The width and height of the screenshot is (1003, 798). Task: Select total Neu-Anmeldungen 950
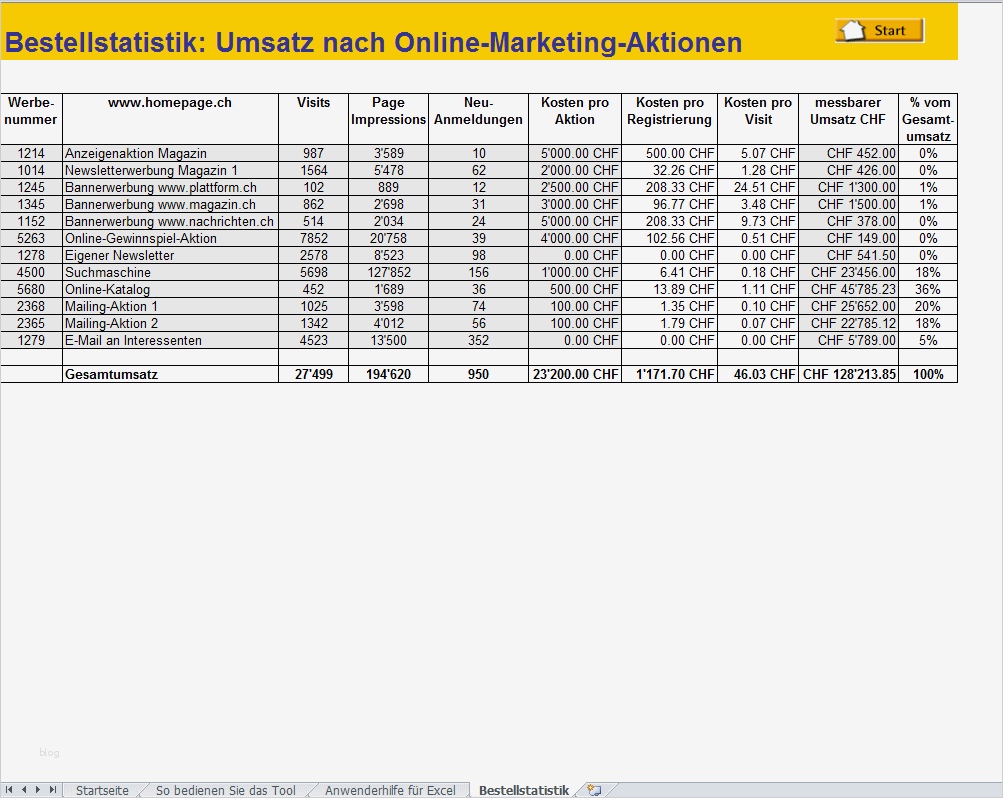point(478,374)
